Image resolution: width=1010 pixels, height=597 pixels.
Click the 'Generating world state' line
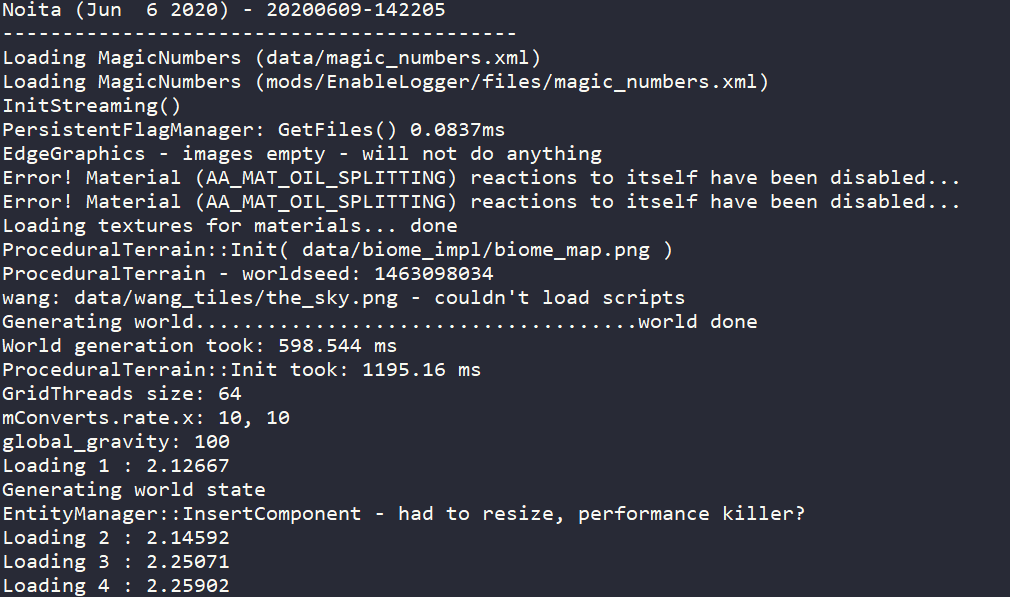134,490
